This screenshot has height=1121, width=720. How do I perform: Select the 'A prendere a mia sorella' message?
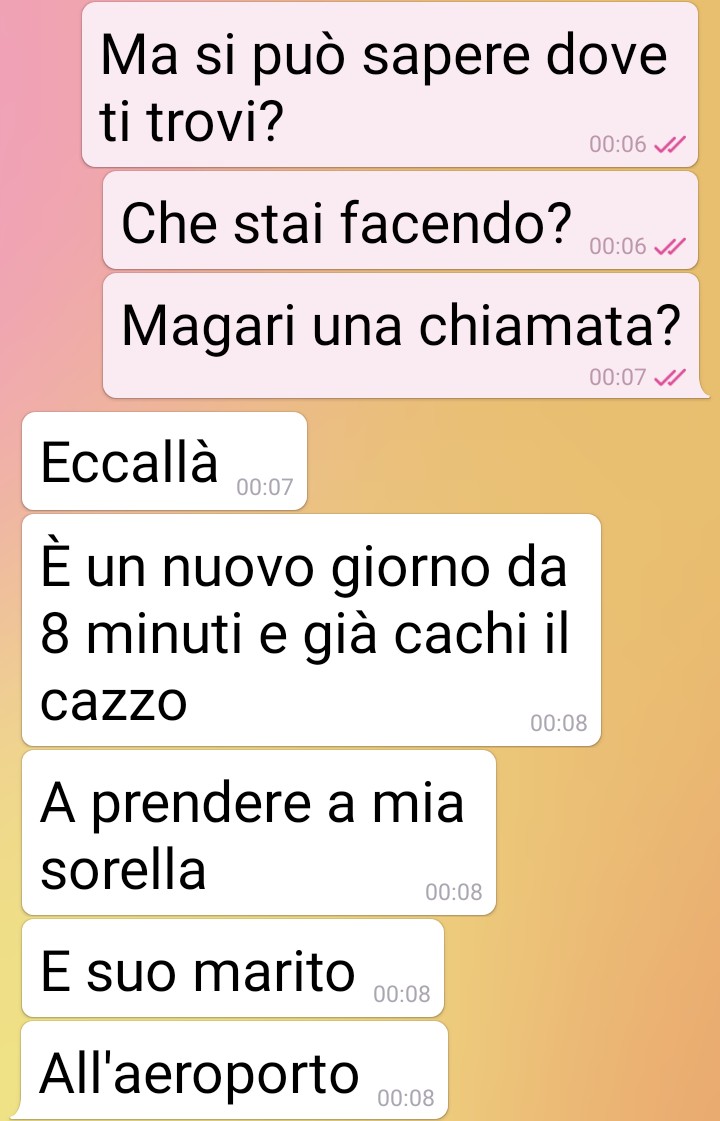[x=259, y=833]
